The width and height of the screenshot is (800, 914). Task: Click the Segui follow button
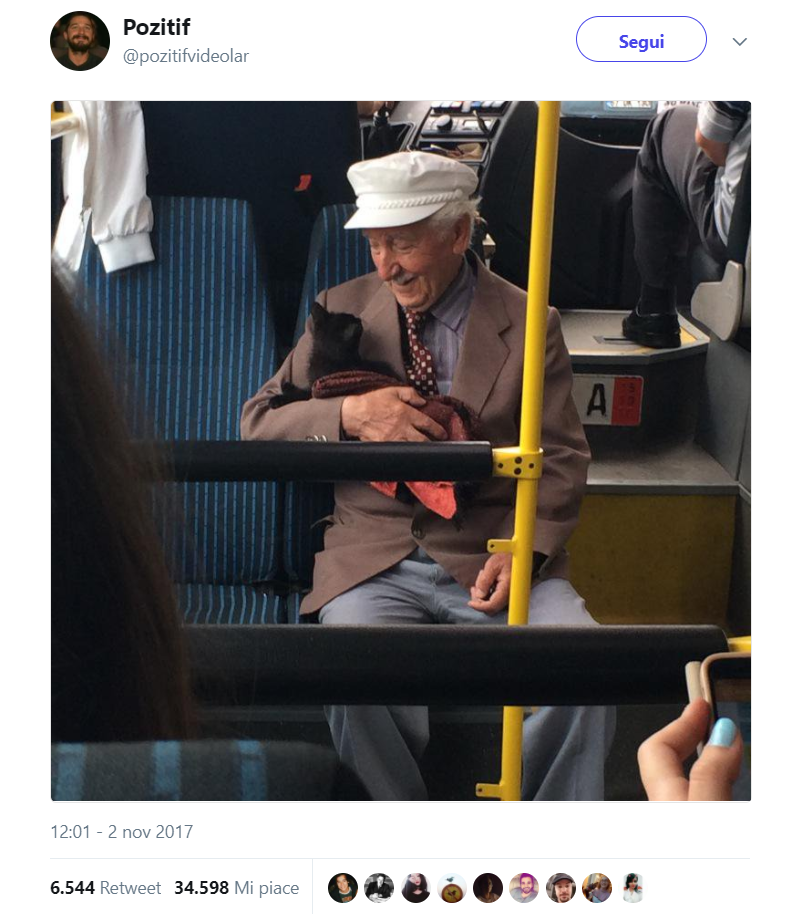(x=641, y=39)
